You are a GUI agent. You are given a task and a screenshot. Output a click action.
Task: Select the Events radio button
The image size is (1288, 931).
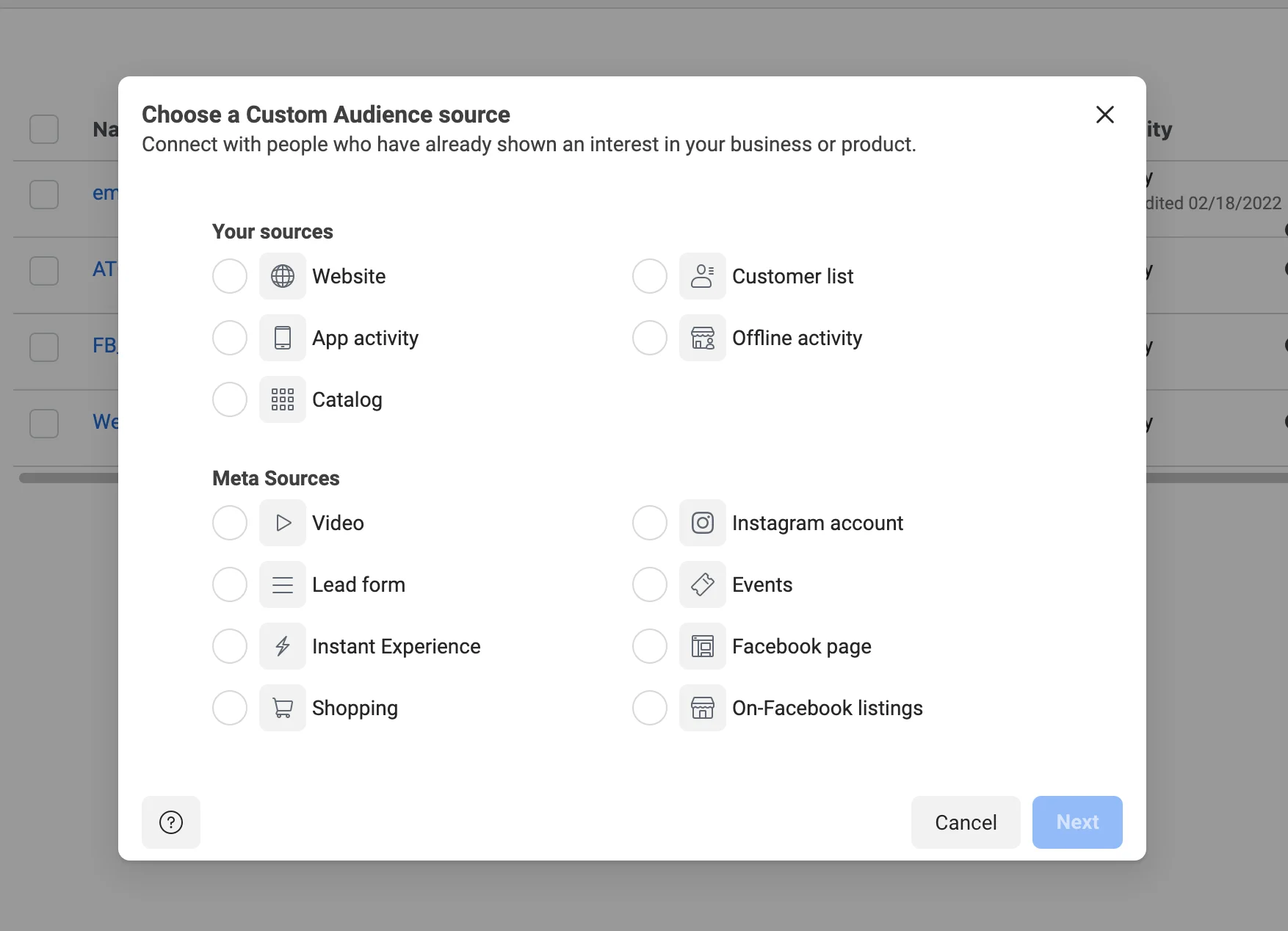[650, 584]
